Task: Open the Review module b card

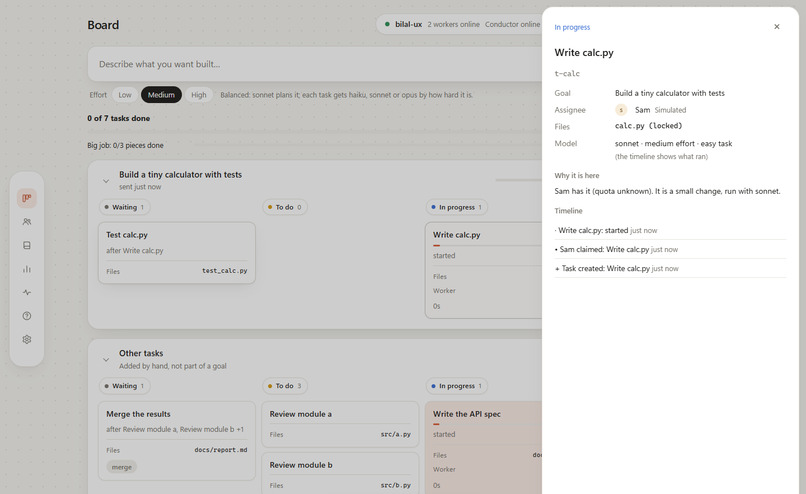Action: pos(340,473)
